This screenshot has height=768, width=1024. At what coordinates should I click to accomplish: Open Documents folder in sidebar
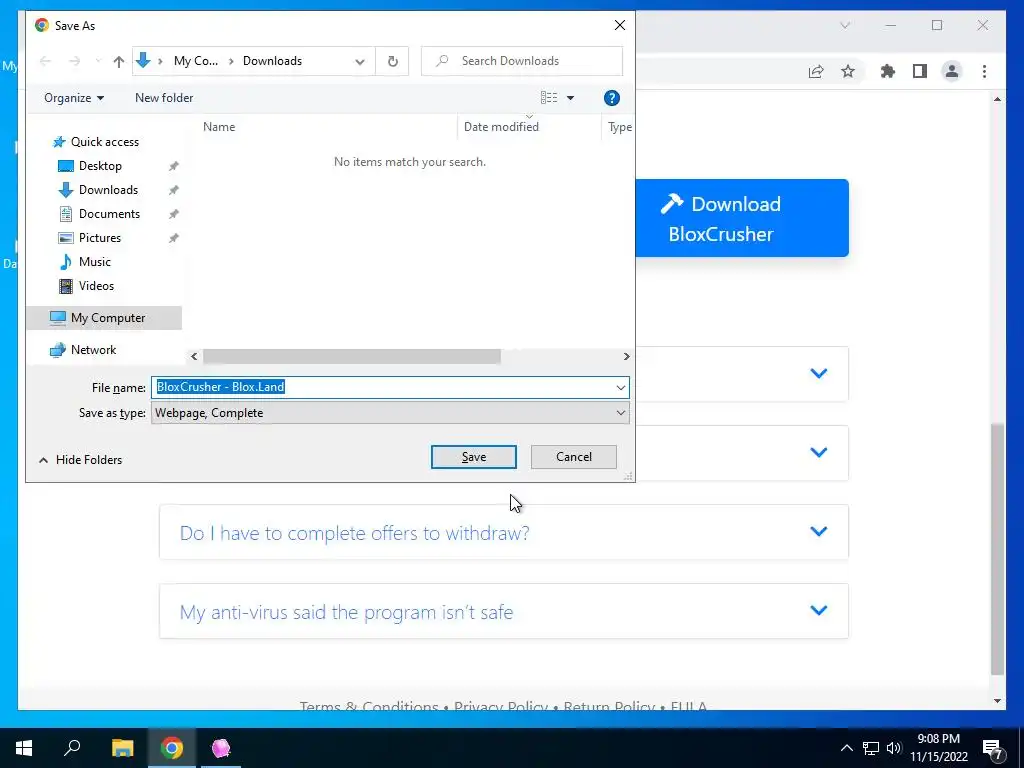(109, 214)
